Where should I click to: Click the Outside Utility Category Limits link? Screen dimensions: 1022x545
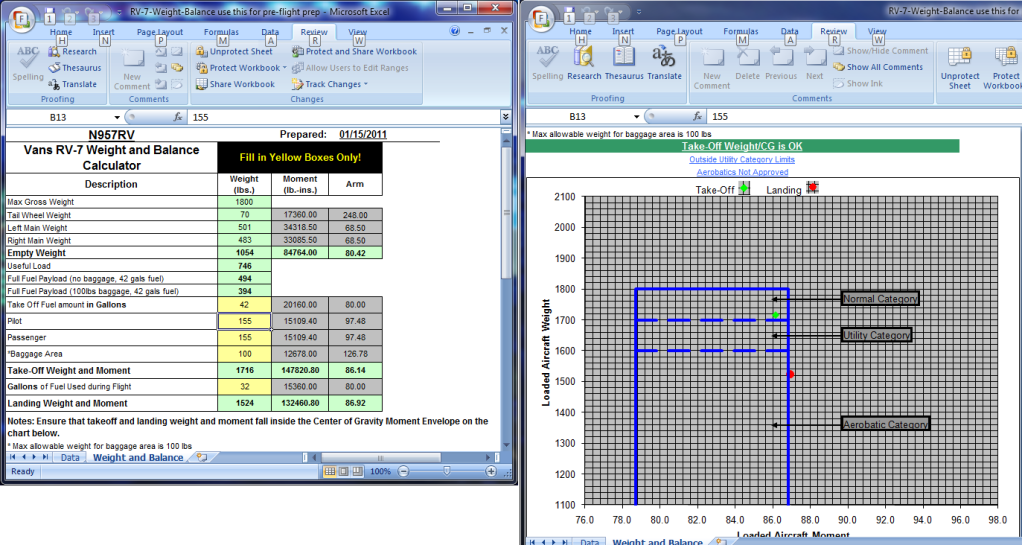[742, 159]
